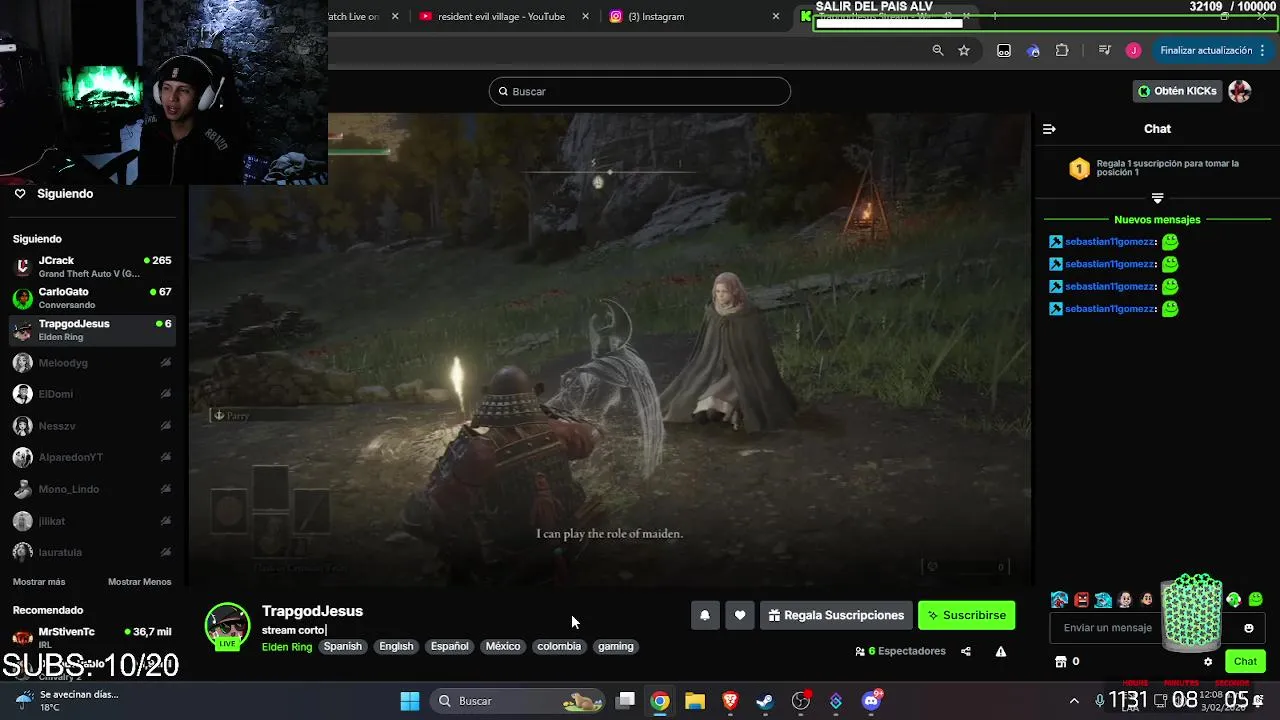The height and width of the screenshot is (720, 1280).
Task: Open Meloodyg offline channel
Action: [94, 363]
